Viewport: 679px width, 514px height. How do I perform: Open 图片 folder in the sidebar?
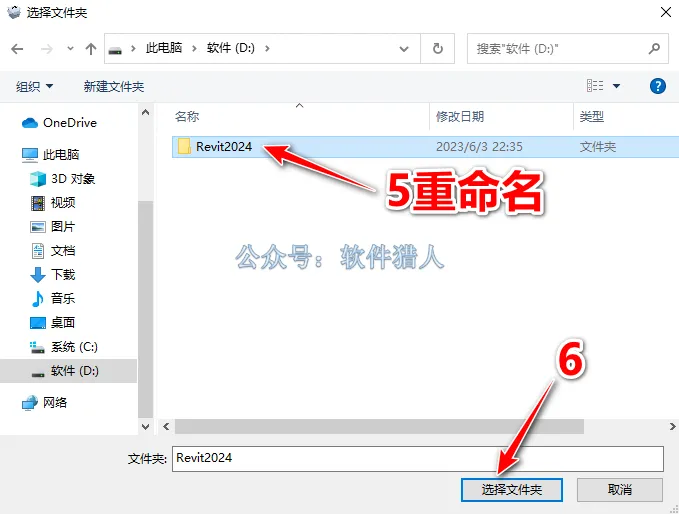click(x=53, y=226)
